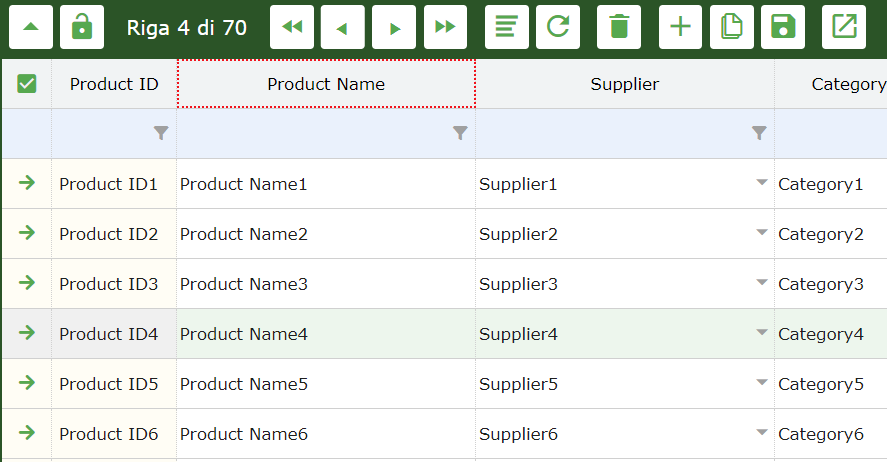Go to the next record
Screen dimensions: 887x462
point(394,27)
